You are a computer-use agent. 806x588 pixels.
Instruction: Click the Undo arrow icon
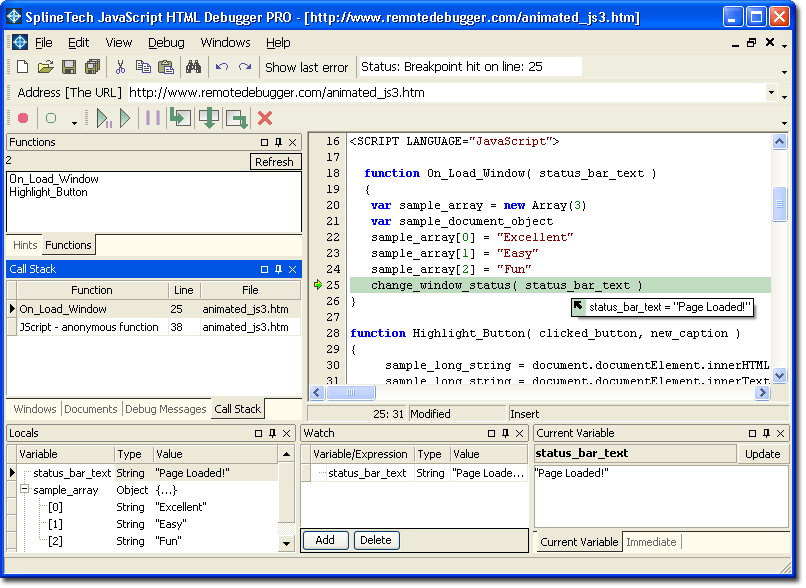coord(222,67)
